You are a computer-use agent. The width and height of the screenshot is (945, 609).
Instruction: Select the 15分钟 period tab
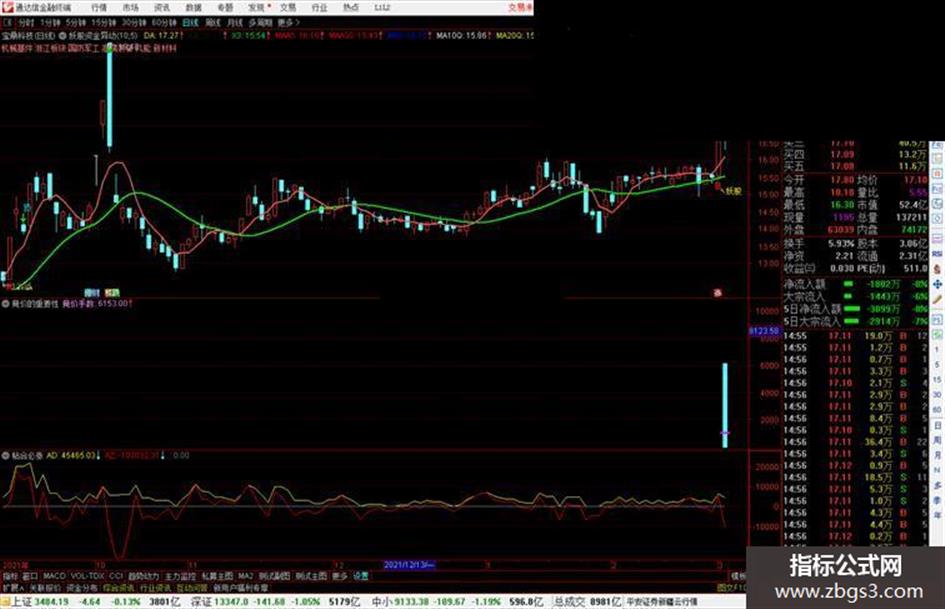pyautogui.click(x=104, y=22)
